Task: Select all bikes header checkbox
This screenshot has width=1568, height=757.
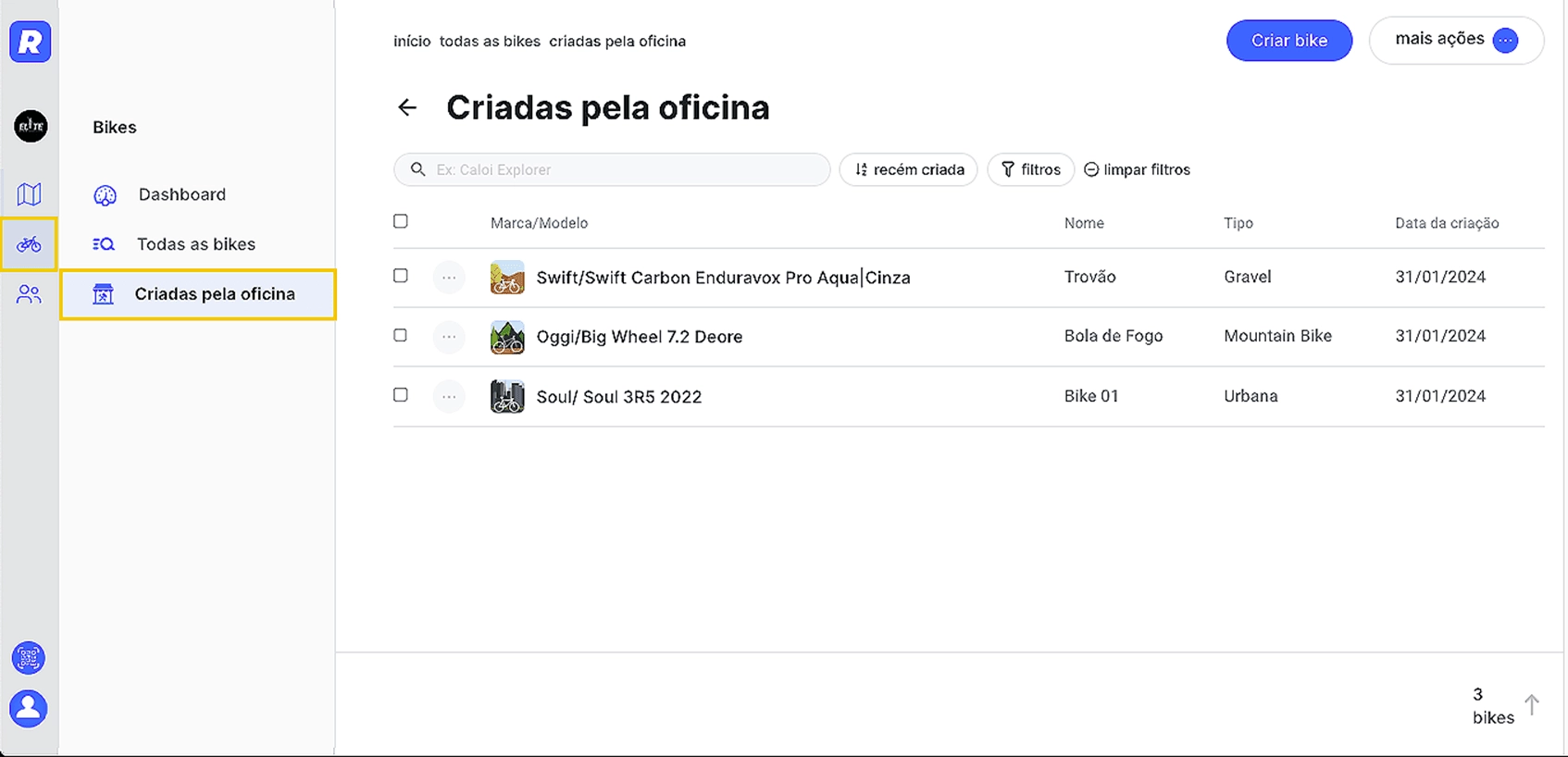Action: (x=401, y=221)
